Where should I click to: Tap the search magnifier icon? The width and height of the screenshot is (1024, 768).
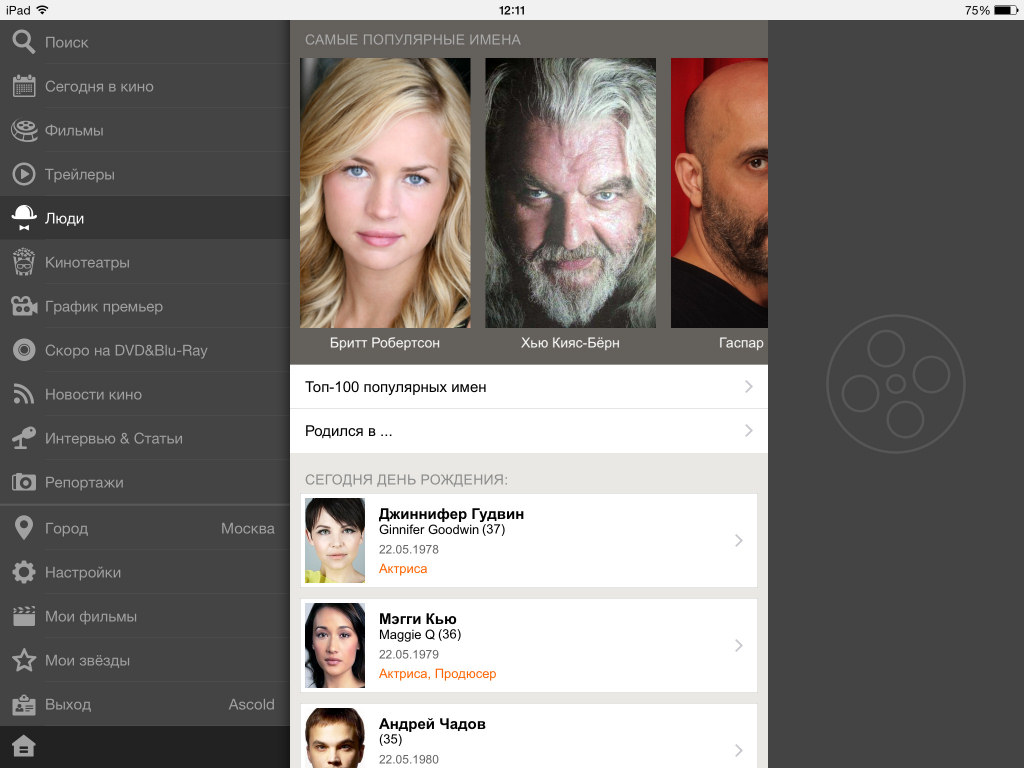23,42
